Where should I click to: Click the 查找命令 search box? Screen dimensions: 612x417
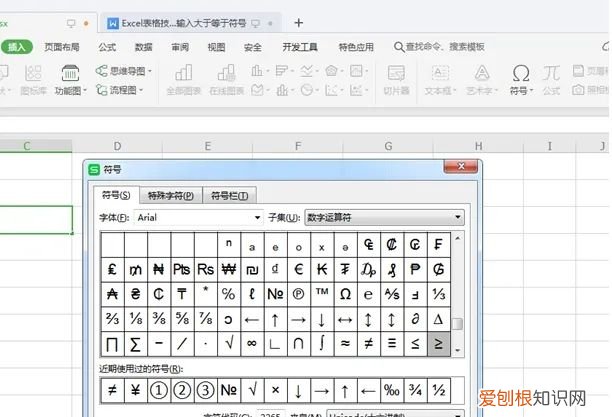coord(439,47)
